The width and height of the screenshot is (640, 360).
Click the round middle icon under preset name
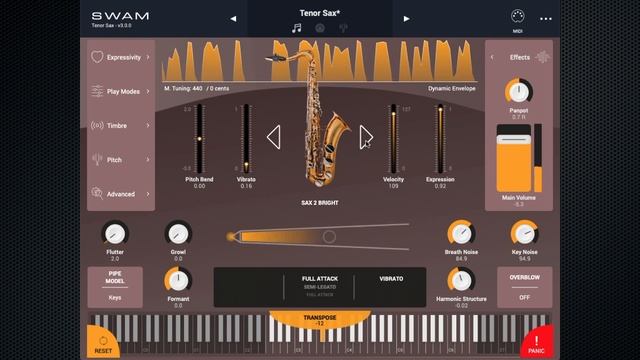coord(320,28)
